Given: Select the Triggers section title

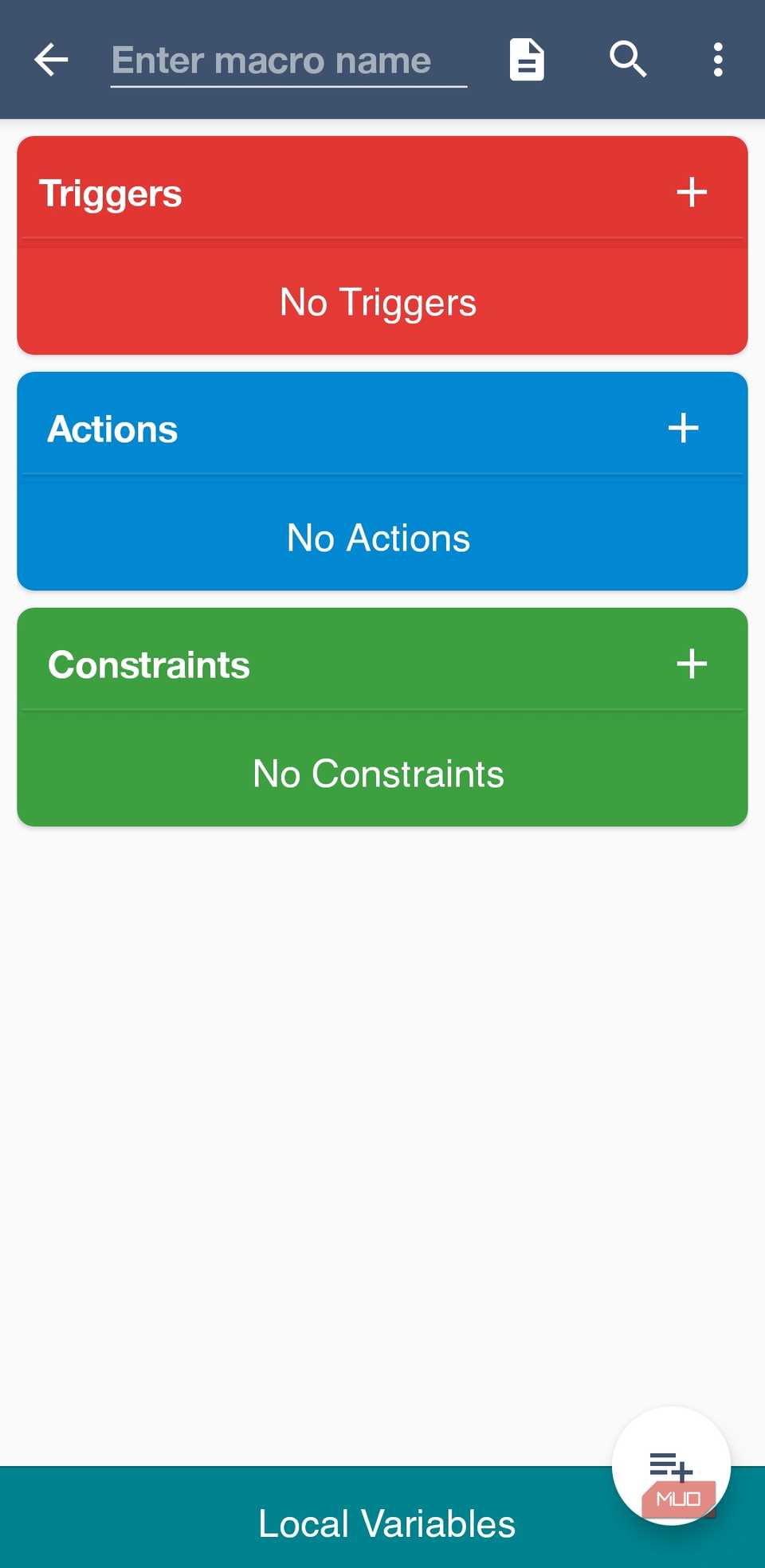Looking at the screenshot, I should tap(111, 192).
